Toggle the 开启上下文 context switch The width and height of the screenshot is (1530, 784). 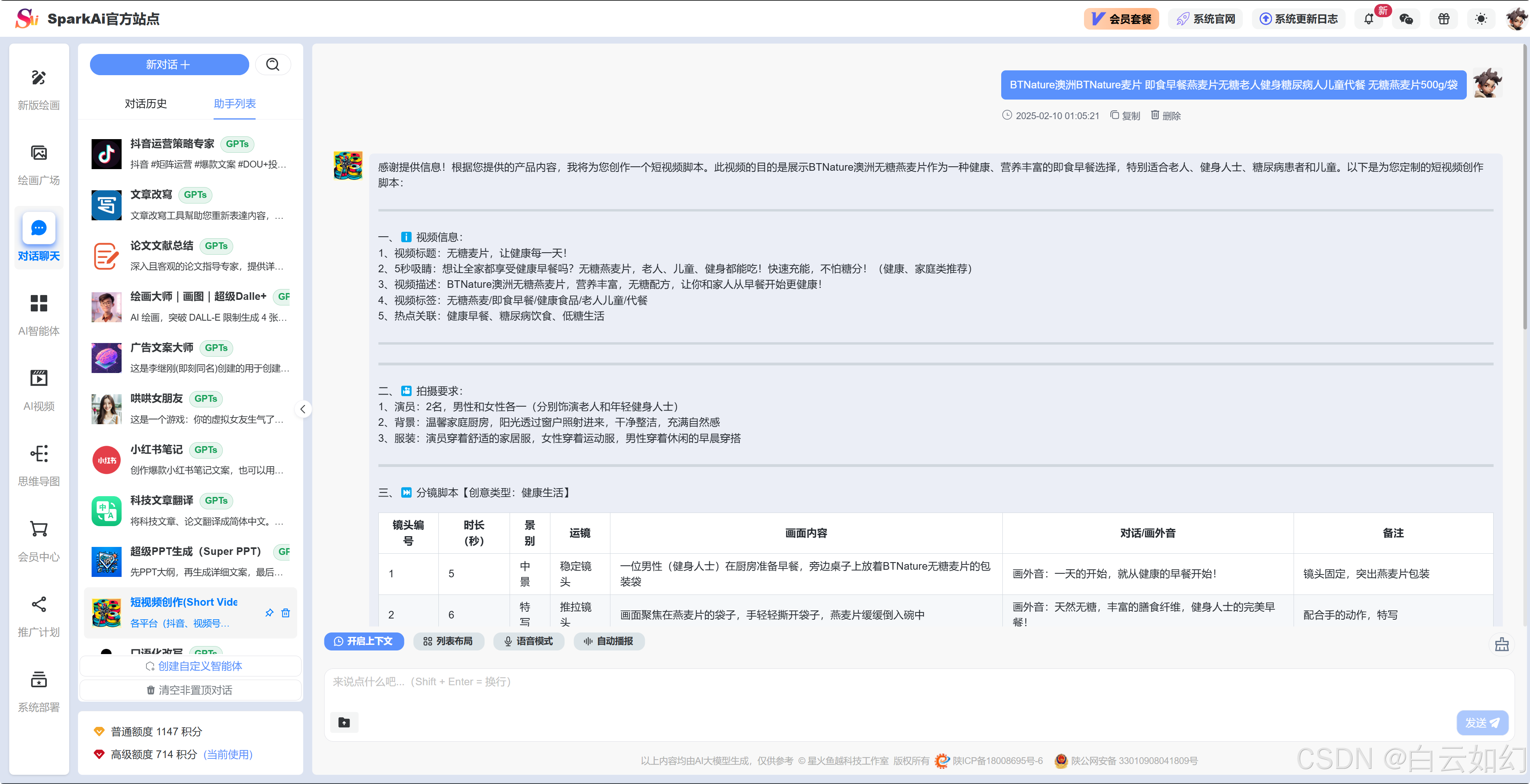[x=364, y=641]
